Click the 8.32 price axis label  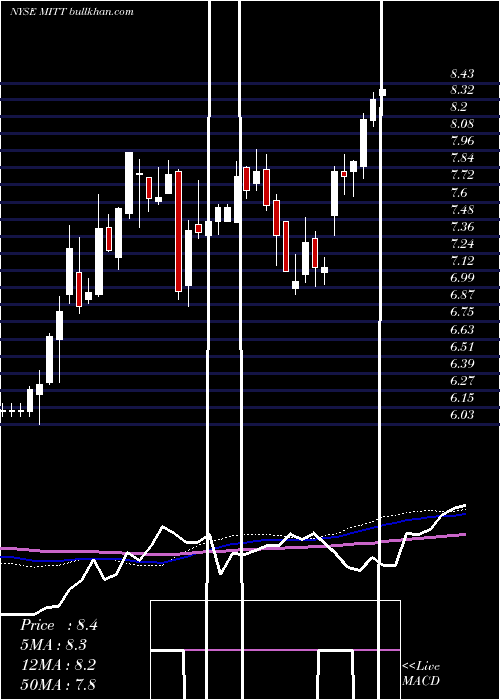coord(462,90)
